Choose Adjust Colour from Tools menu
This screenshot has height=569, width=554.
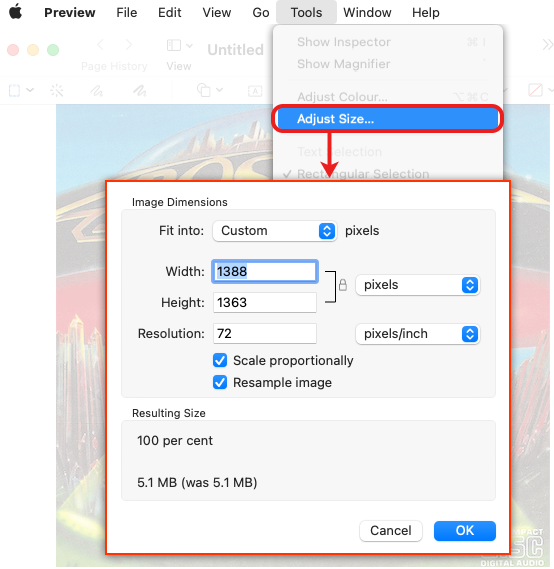pyautogui.click(x=388, y=97)
